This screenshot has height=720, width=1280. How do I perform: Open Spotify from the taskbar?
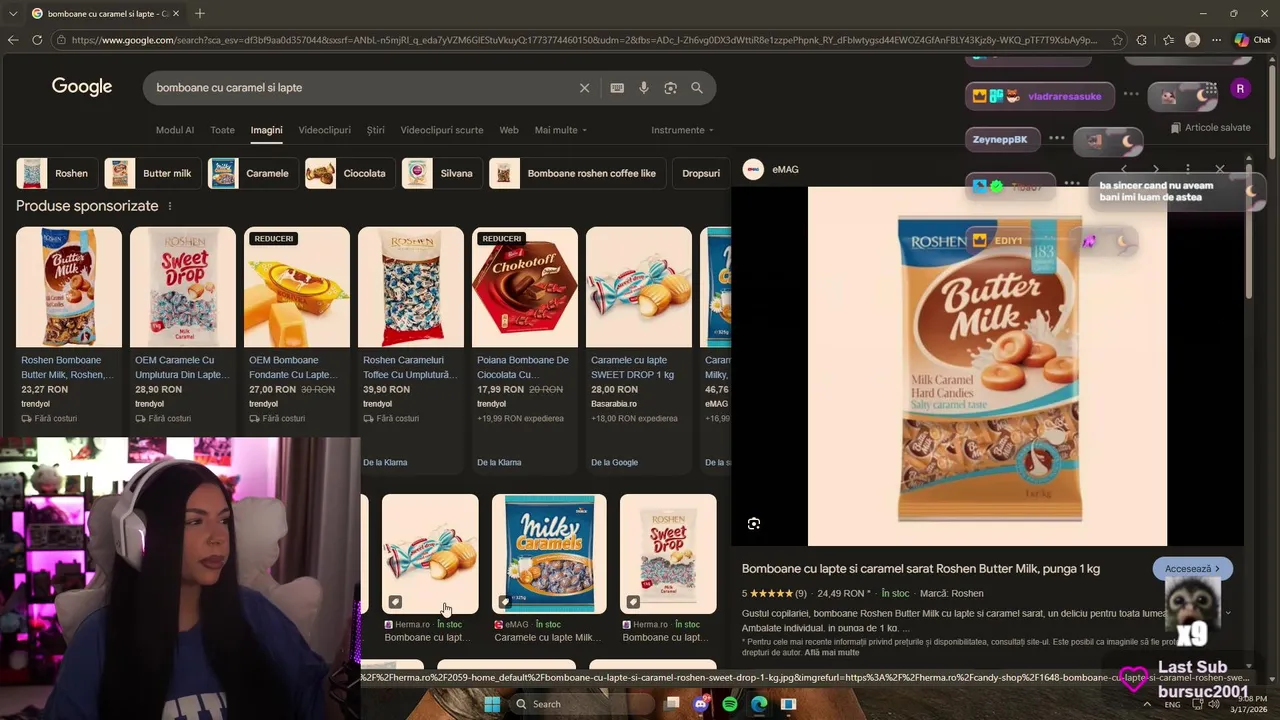point(730,704)
